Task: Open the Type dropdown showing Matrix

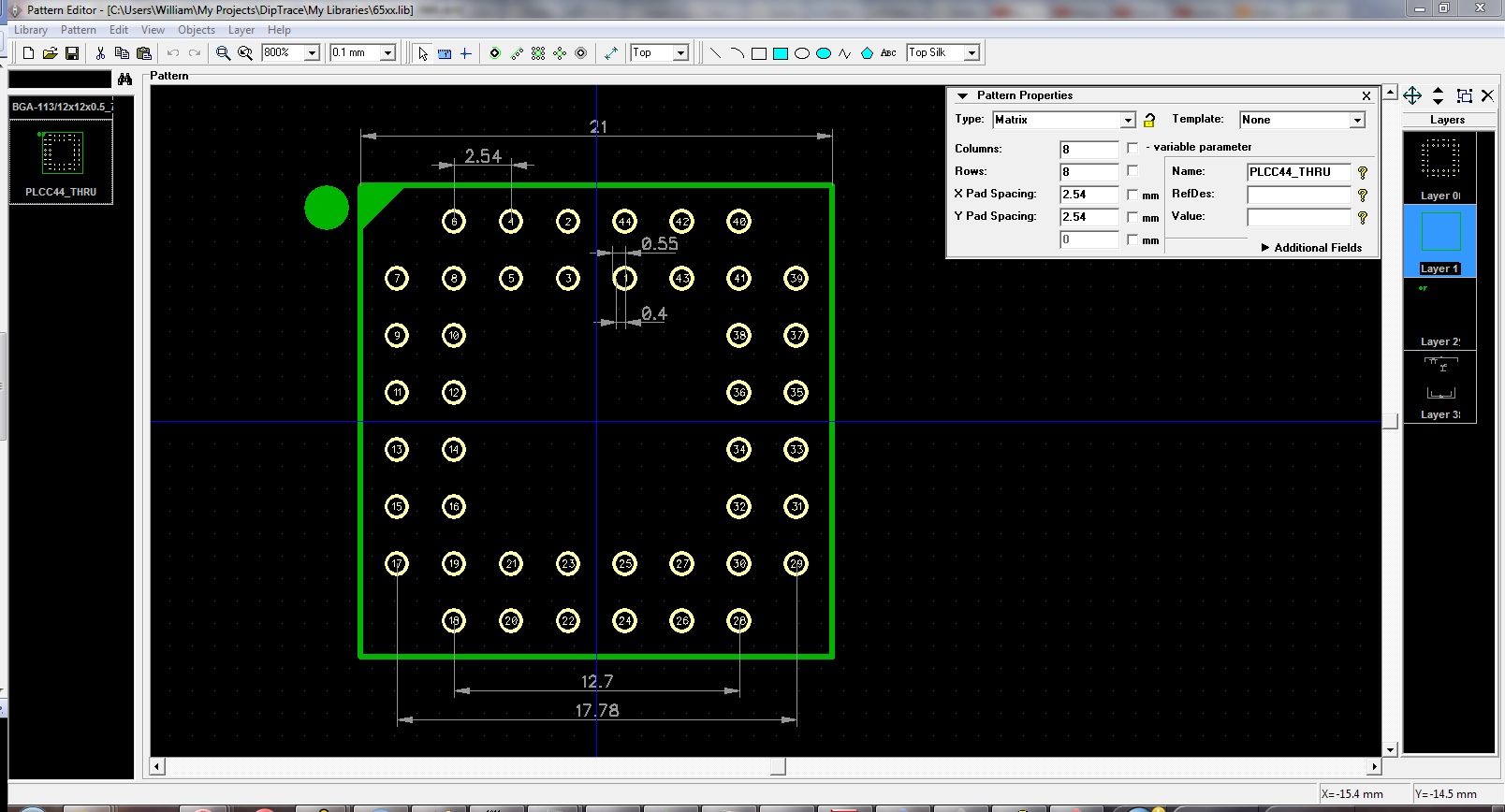Action: click(1128, 120)
